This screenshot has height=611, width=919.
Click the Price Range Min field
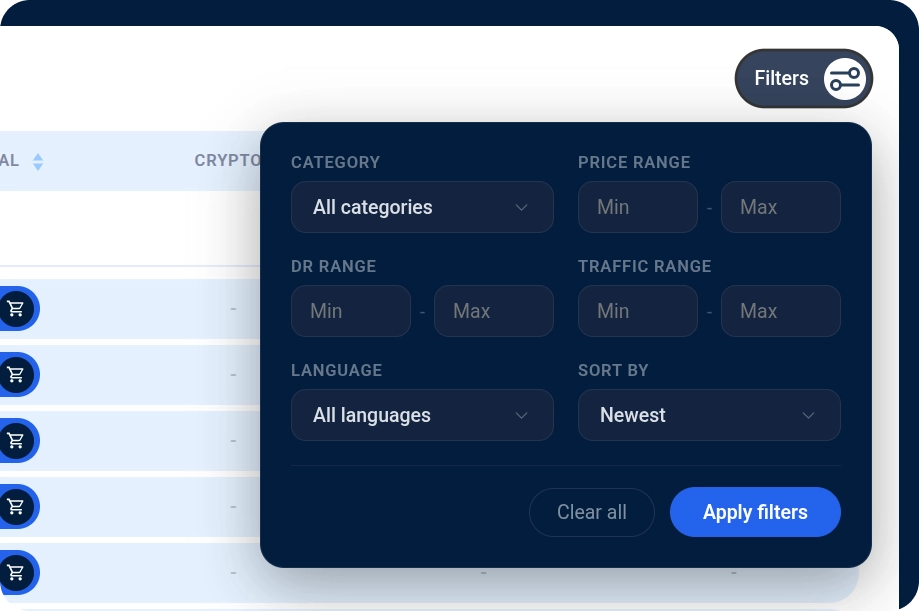pyautogui.click(x=637, y=207)
